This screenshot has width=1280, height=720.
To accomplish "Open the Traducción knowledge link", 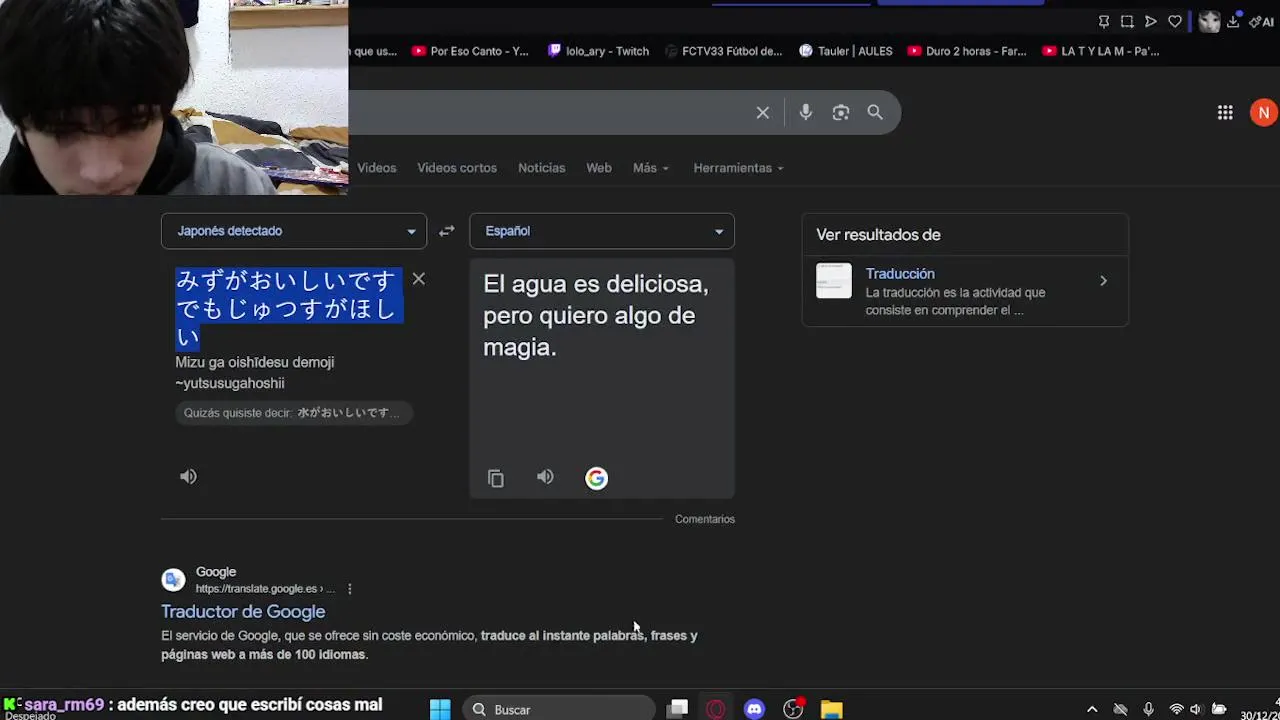I will 900,274.
